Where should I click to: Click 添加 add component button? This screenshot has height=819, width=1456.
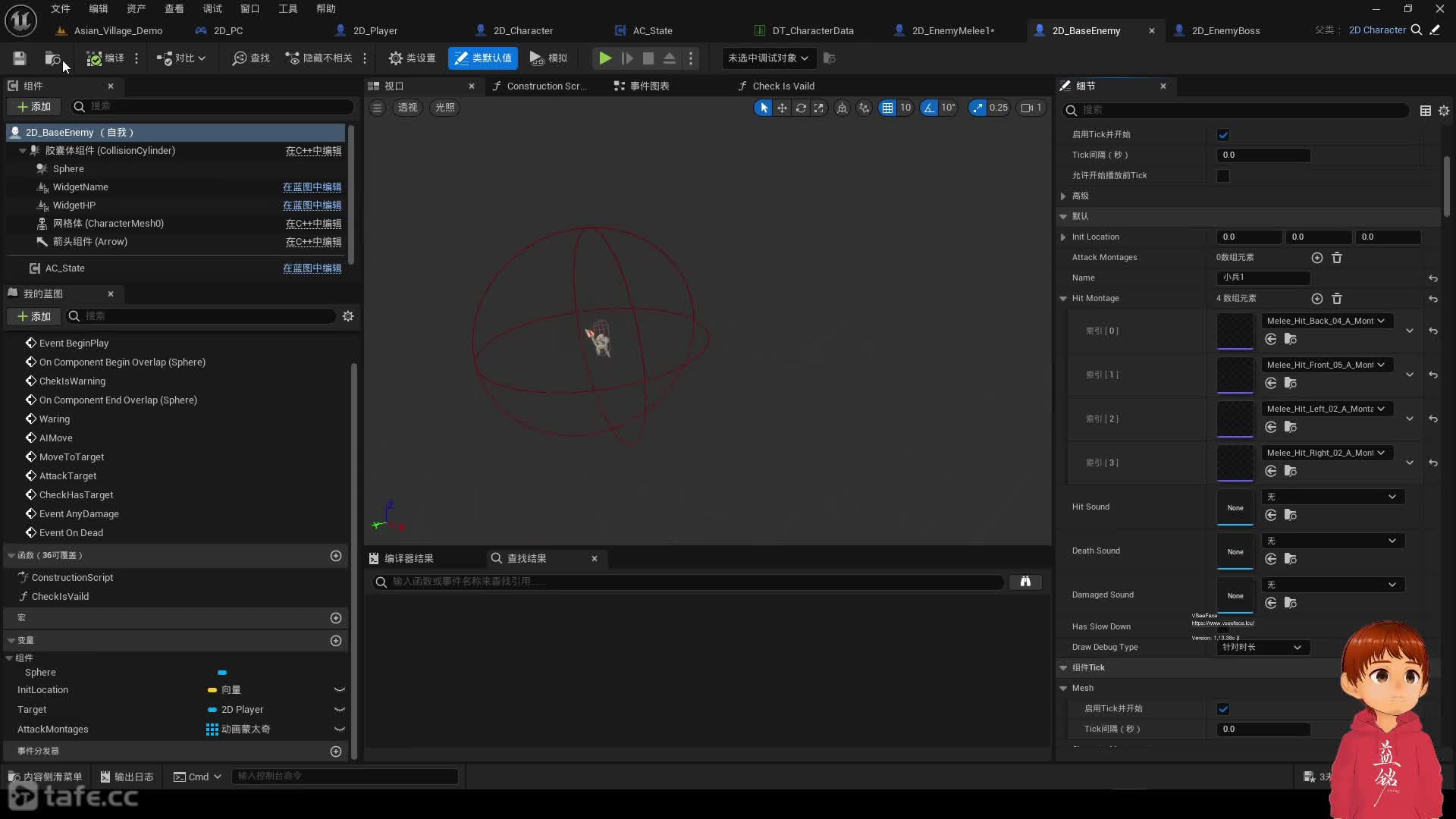point(34,106)
